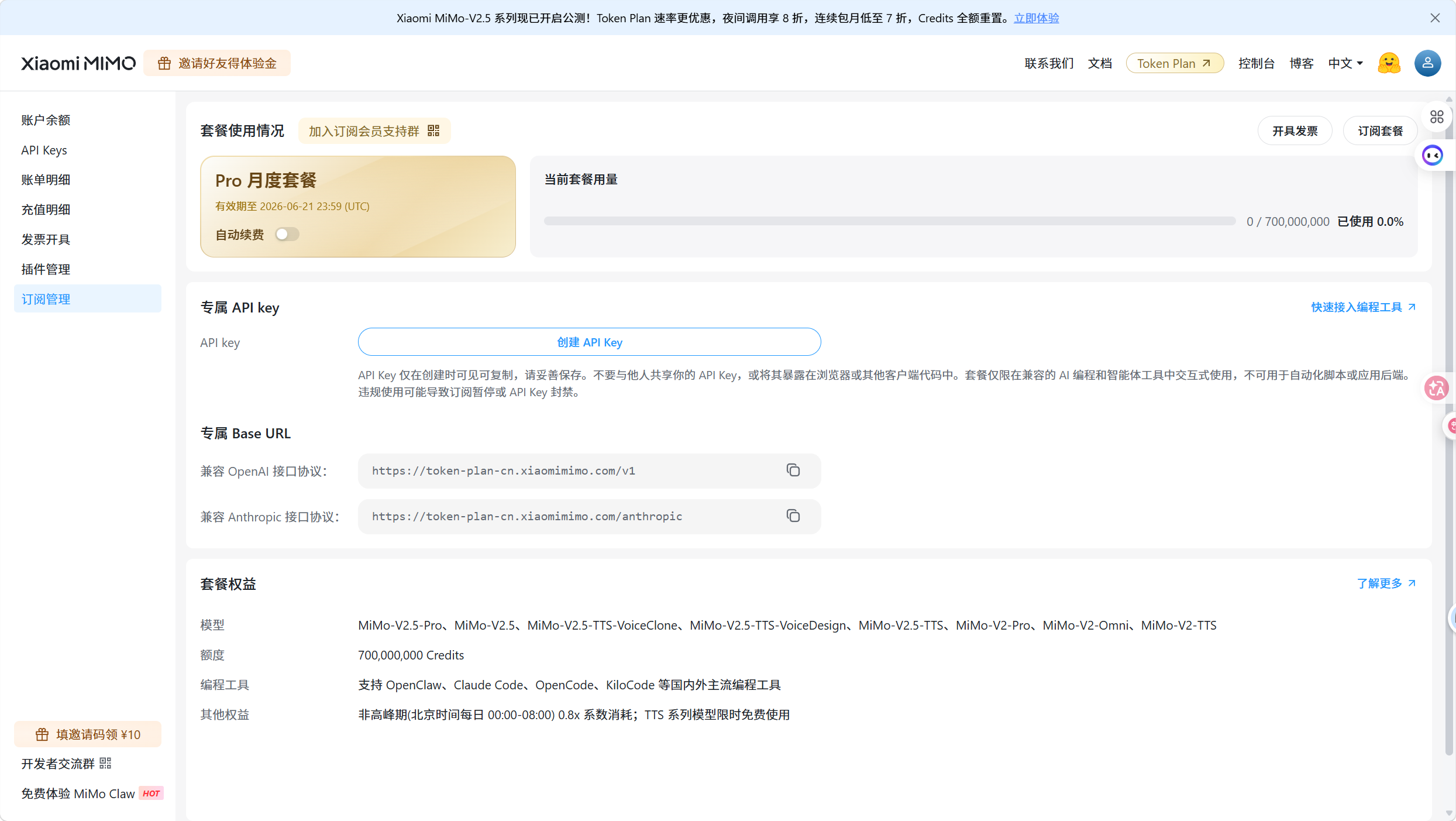
Task: Click the 订阅套餐 button
Action: point(1381,130)
